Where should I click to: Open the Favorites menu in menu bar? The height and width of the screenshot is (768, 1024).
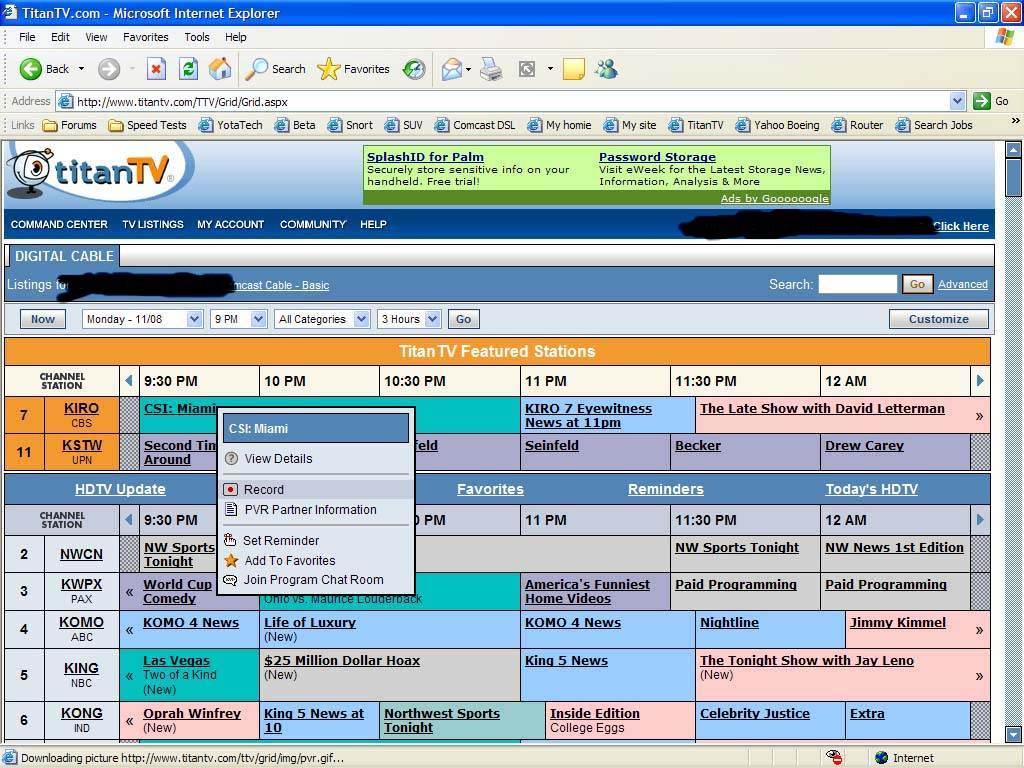click(x=146, y=37)
